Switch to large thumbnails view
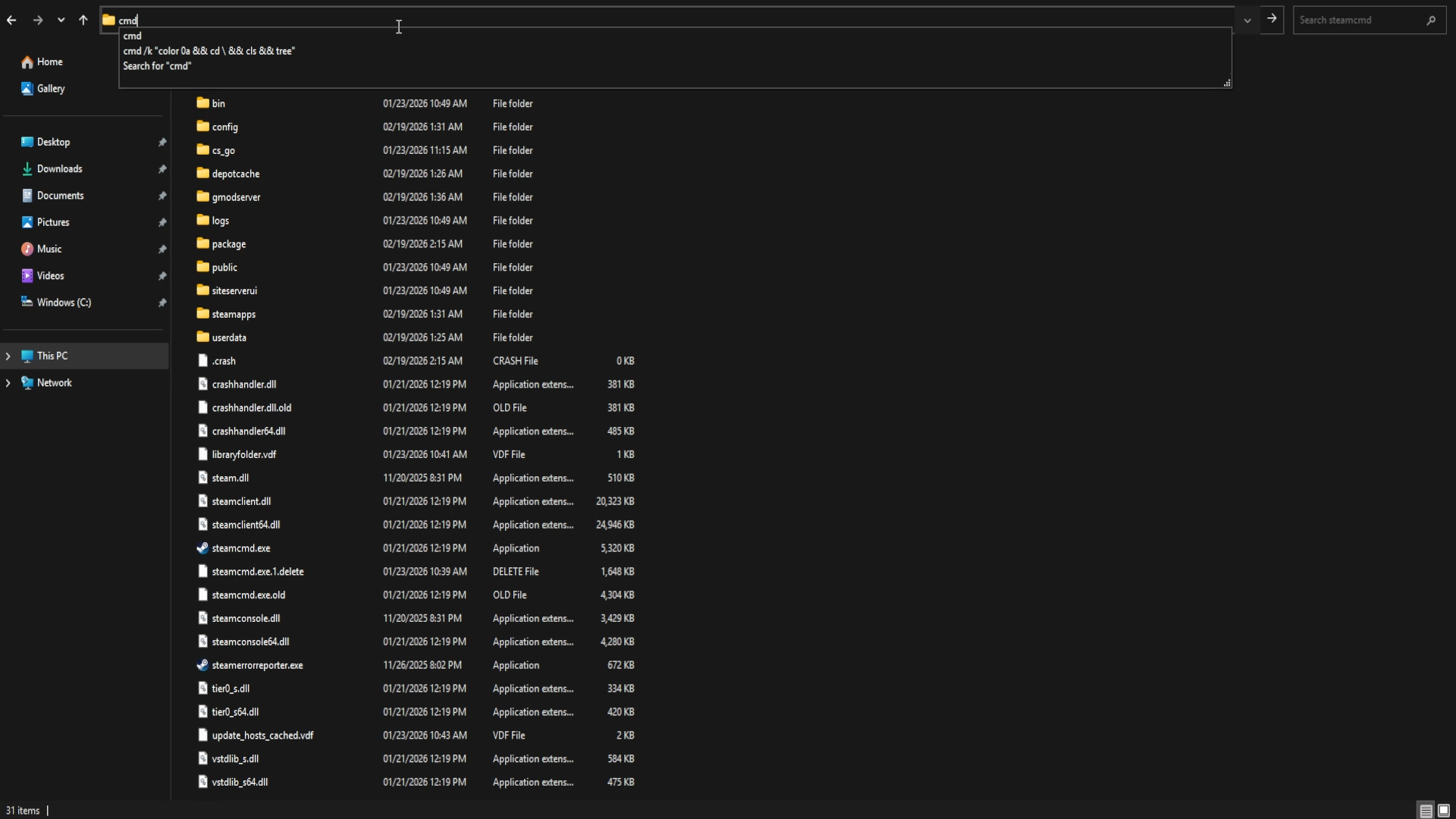1456x819 pixels. point(1442,810)
